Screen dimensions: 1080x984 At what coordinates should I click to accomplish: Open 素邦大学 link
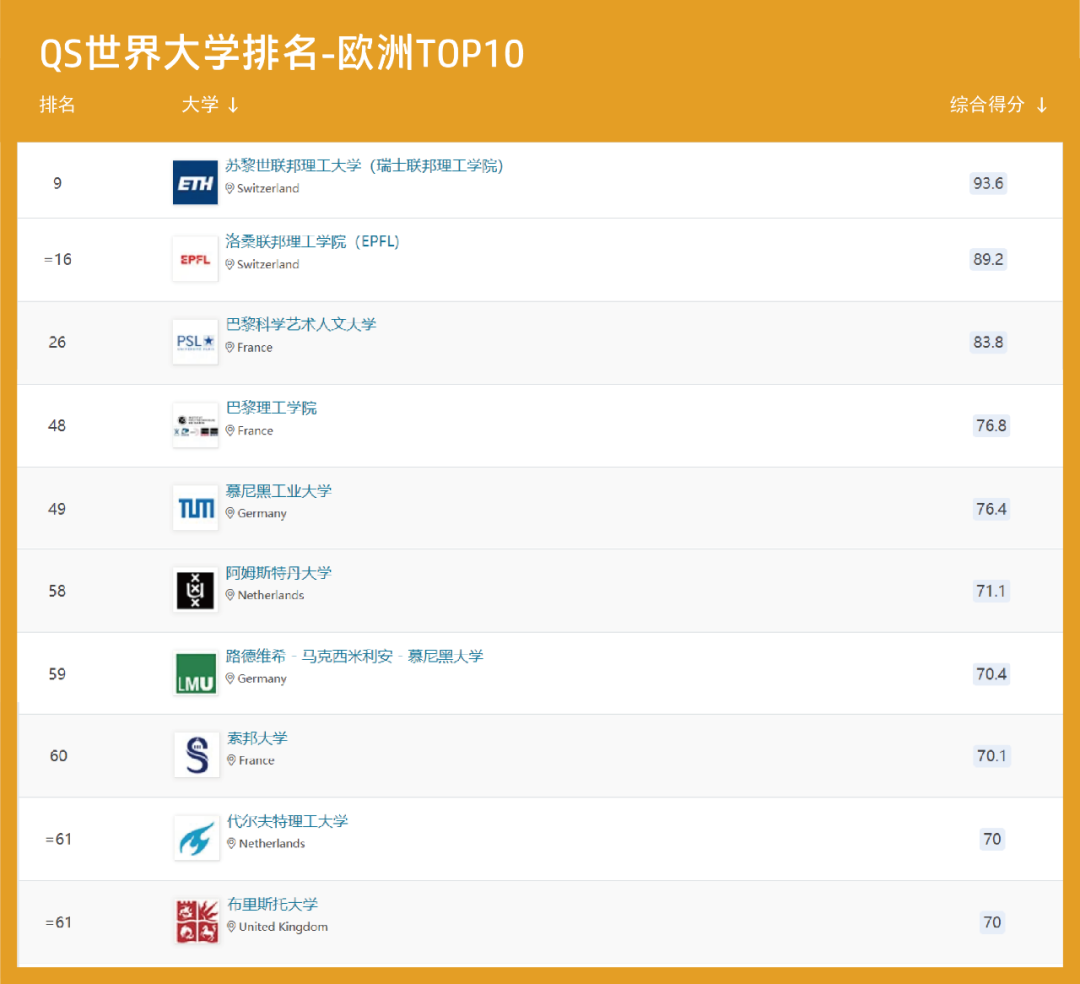pyautogui.click(x=258, y=738)
